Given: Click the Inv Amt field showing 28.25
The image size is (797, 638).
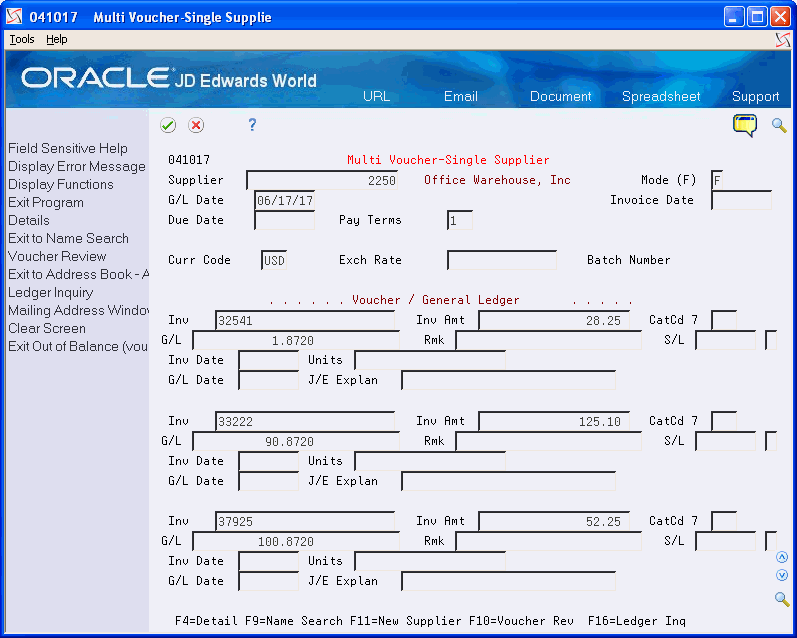Looking at the screenshot, I should (554, 321).
